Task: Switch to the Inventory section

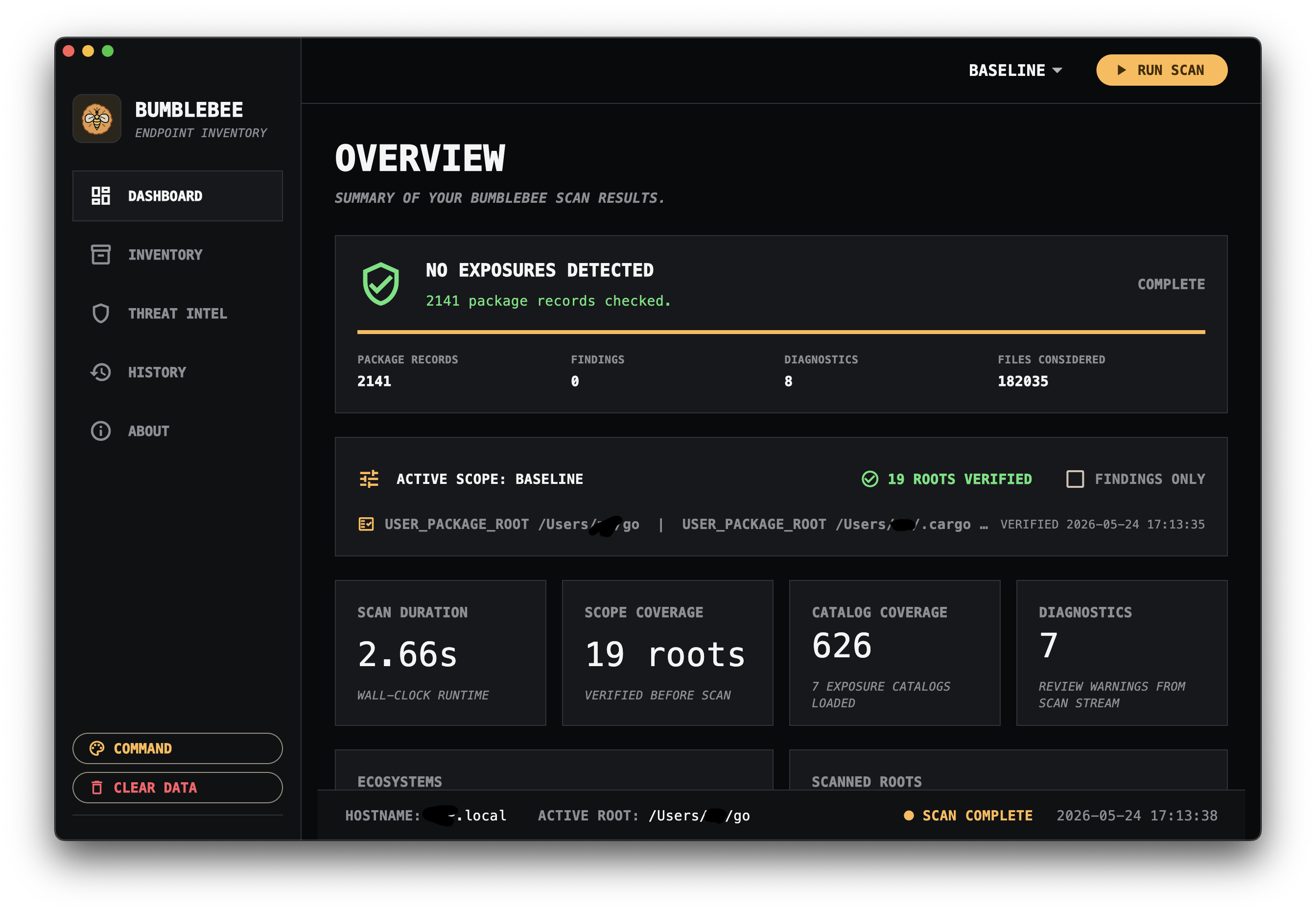Action: [178, 255]
